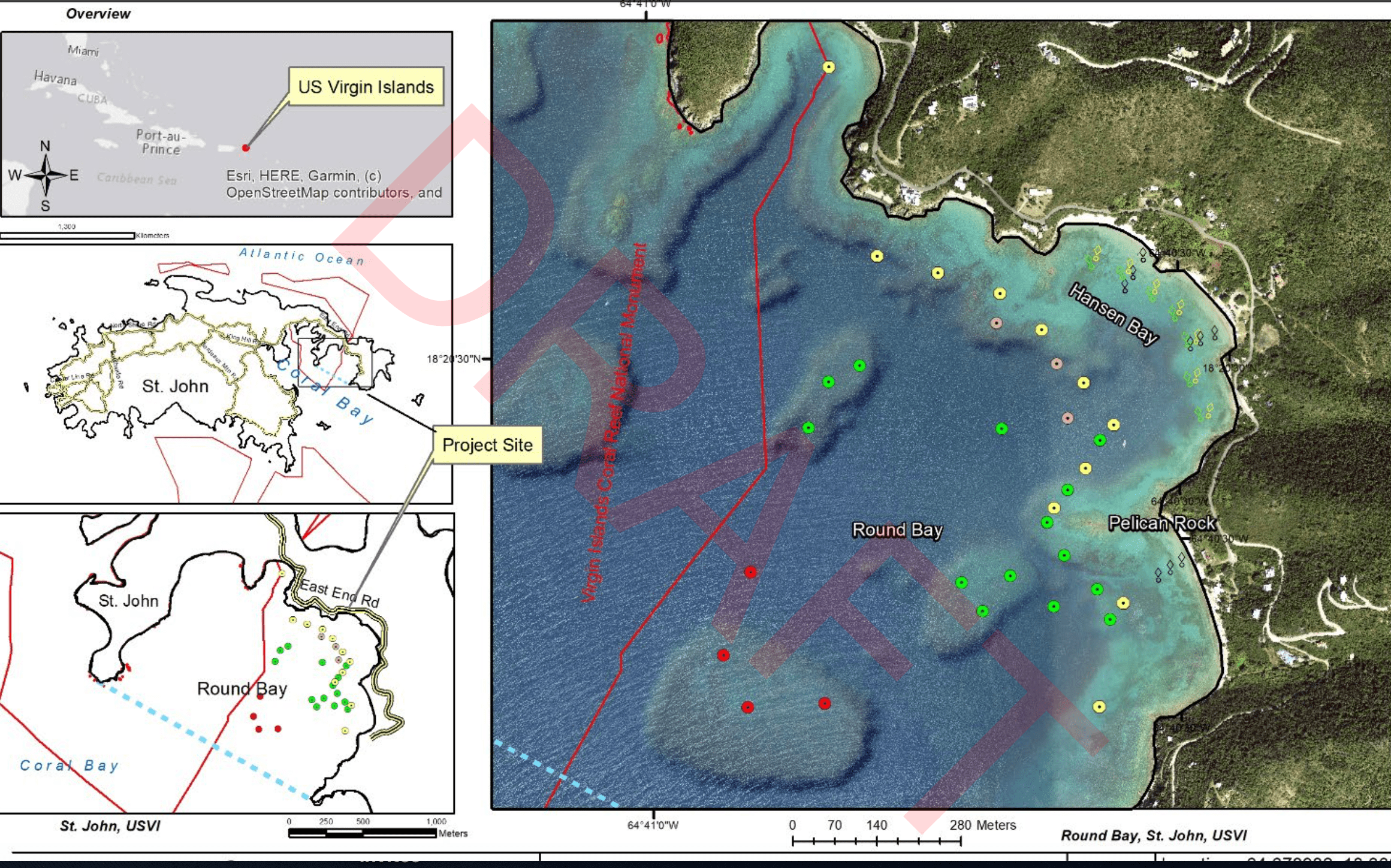The height and width of the screenshot is (868, 1391).
Task: Click the Pelican Rock label
Action: tap(1162, 523)
